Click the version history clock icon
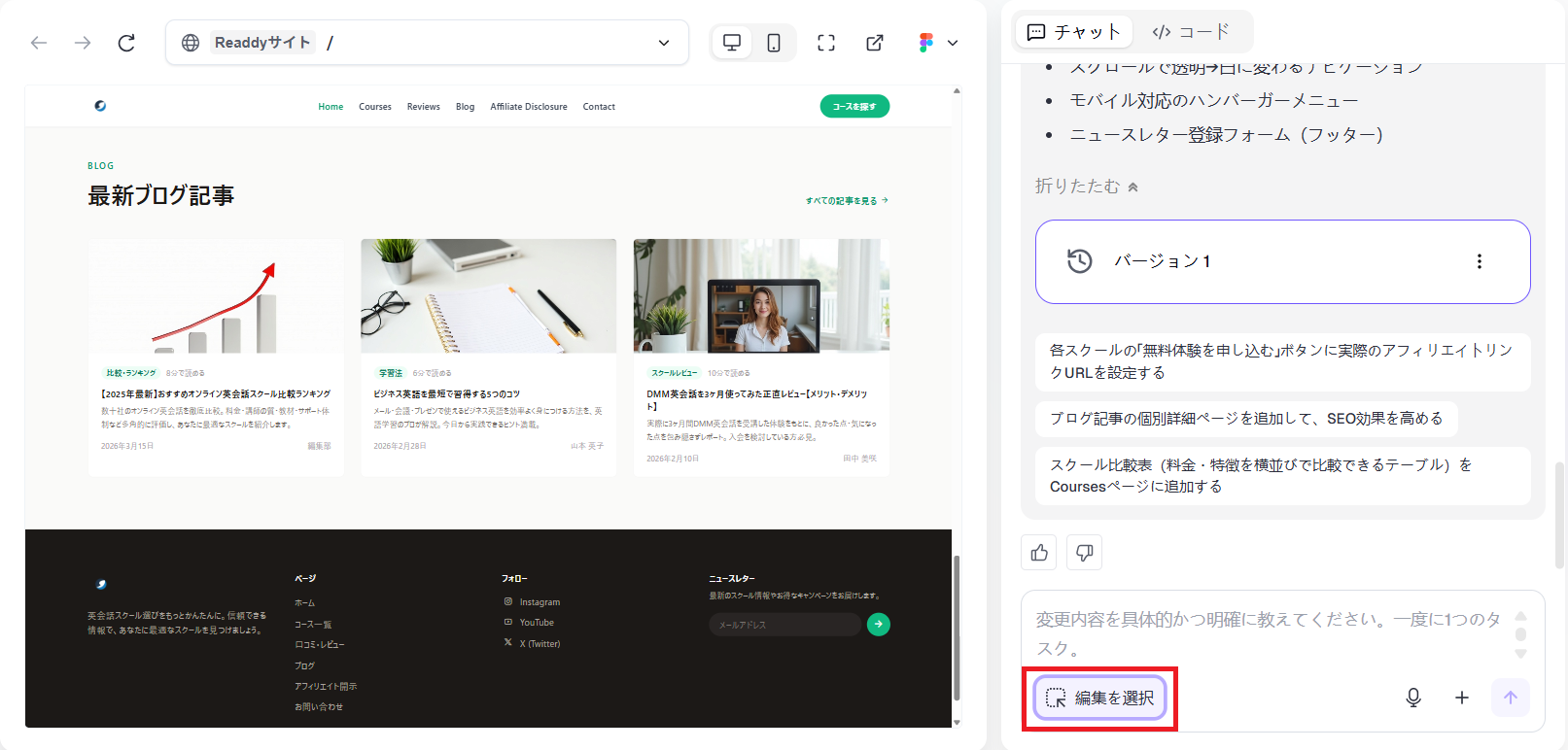 [x=1080, y=261]
